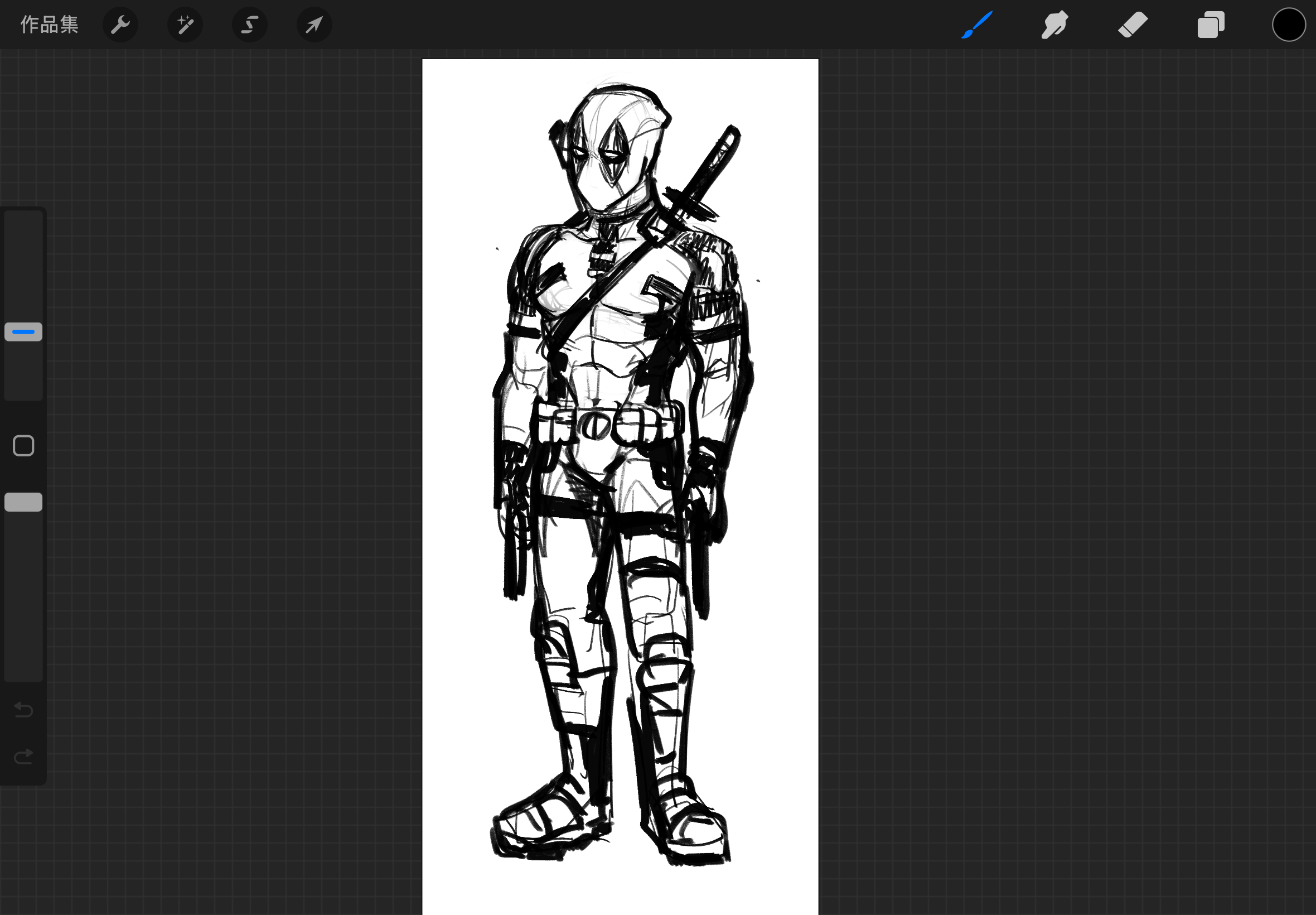Open the Actions wrench menu
This screenshot has height=915, width=1316.
(120, 25)
